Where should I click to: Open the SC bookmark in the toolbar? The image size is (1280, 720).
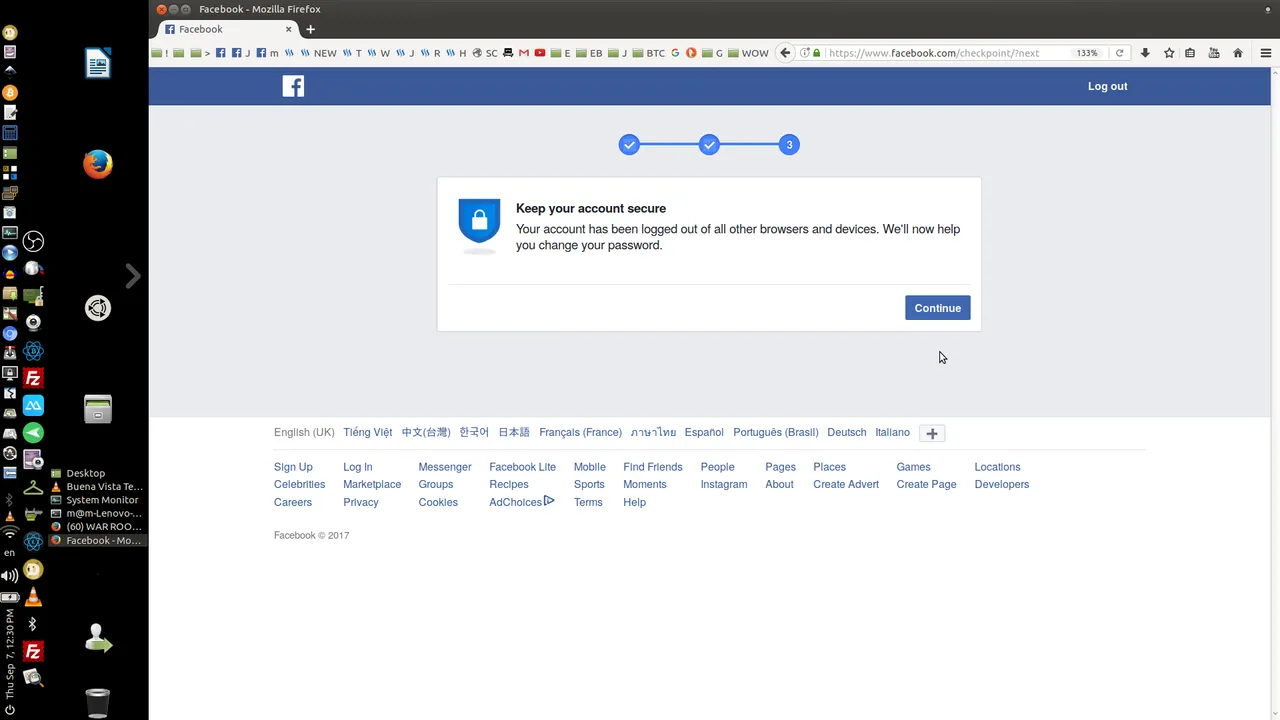click(485, 53)
